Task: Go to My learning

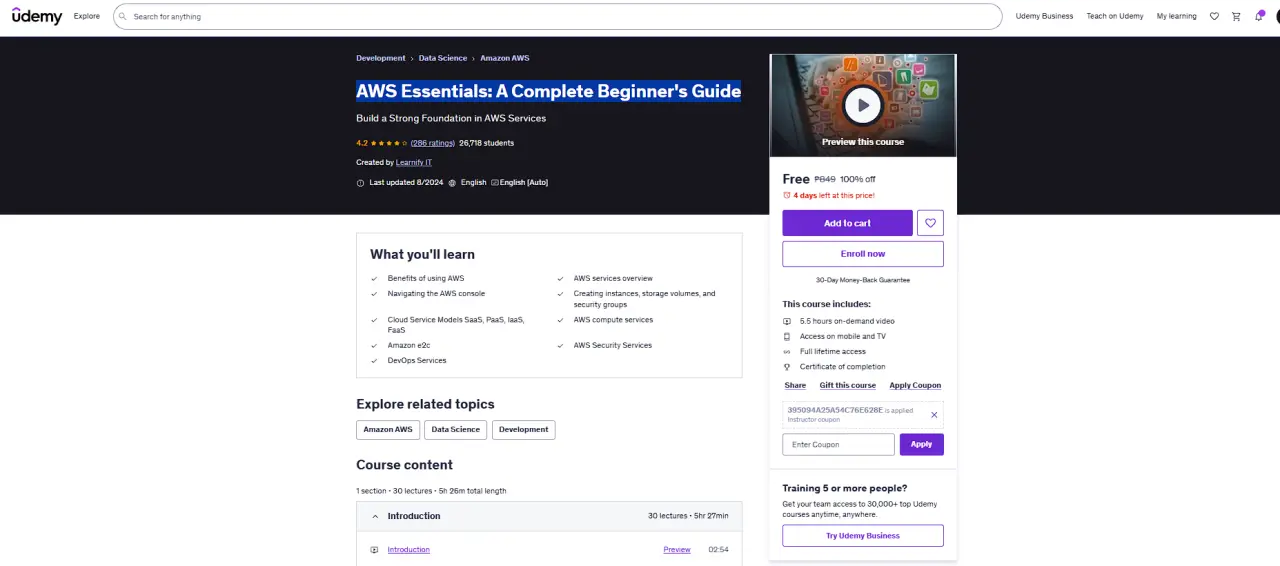Action: tap(1176, 16)
